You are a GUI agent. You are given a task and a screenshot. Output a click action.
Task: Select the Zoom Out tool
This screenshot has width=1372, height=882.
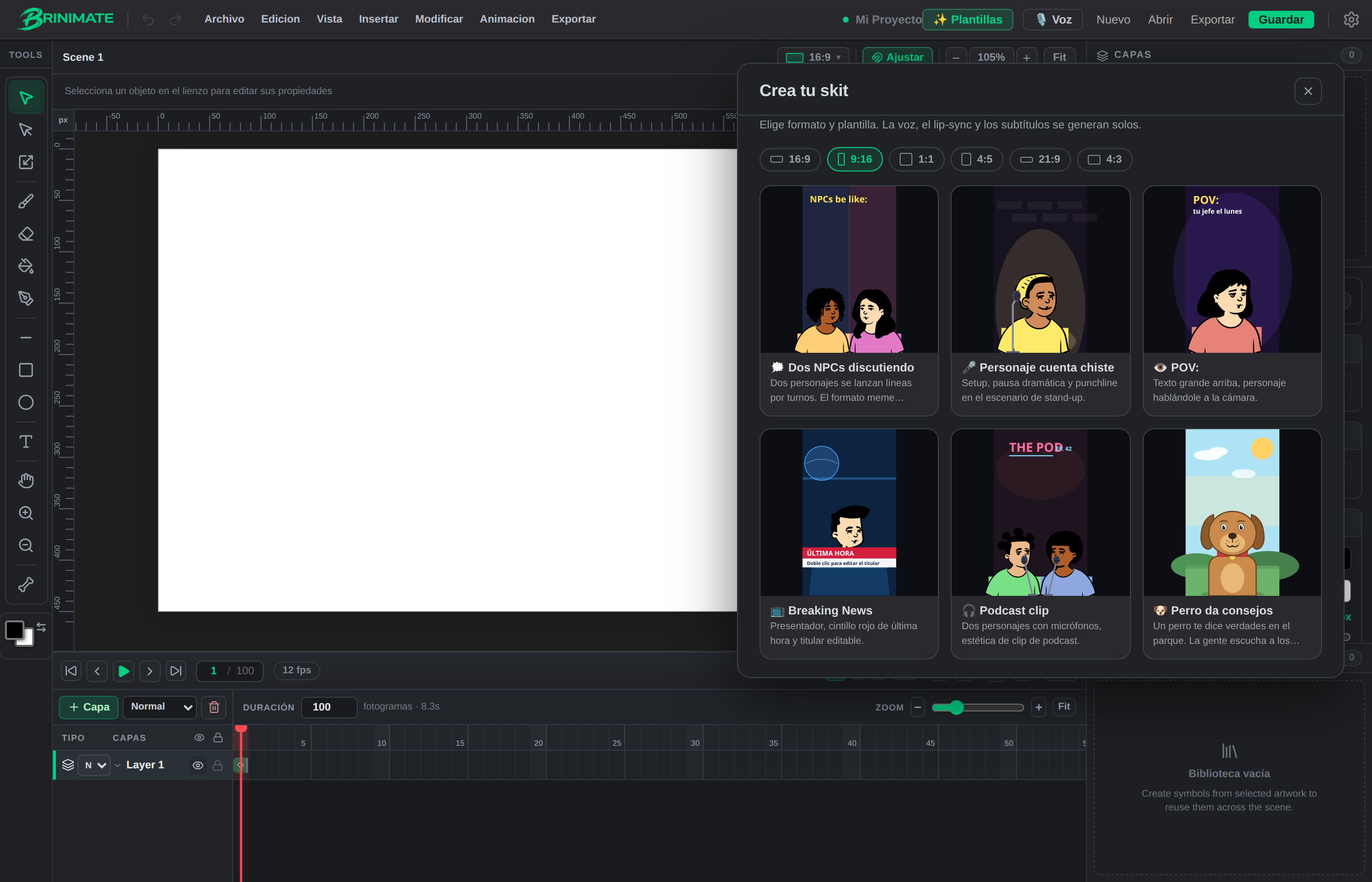tap(26, 545)
